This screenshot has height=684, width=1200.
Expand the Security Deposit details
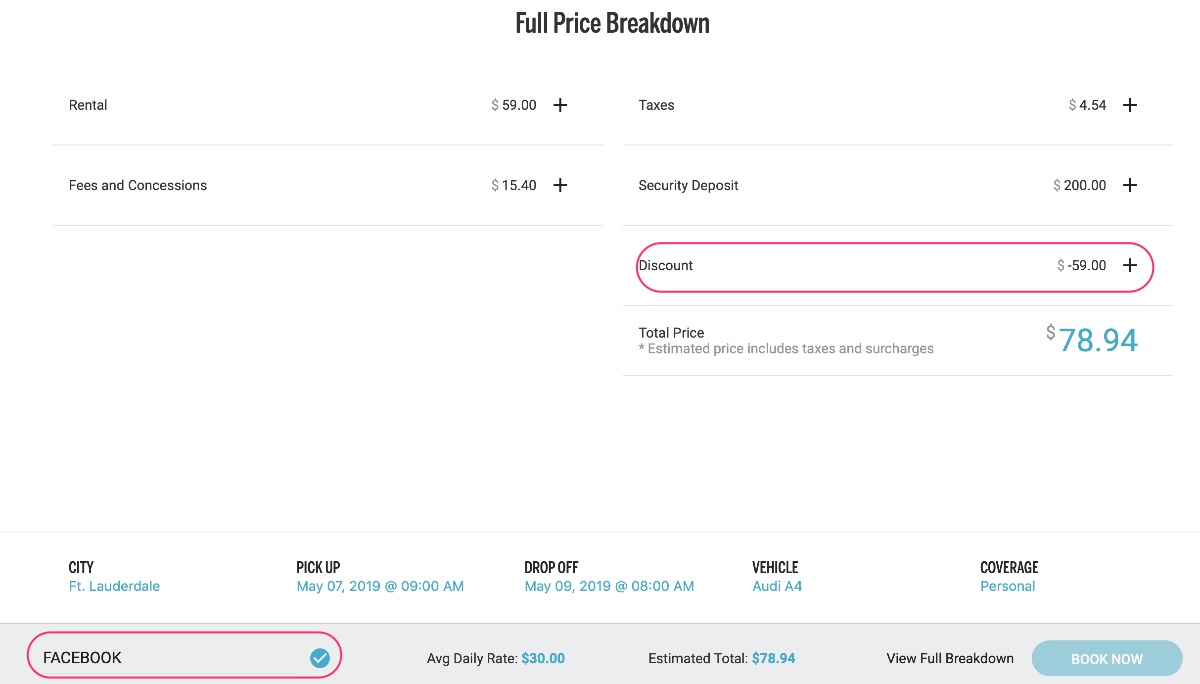point(1129,185)
